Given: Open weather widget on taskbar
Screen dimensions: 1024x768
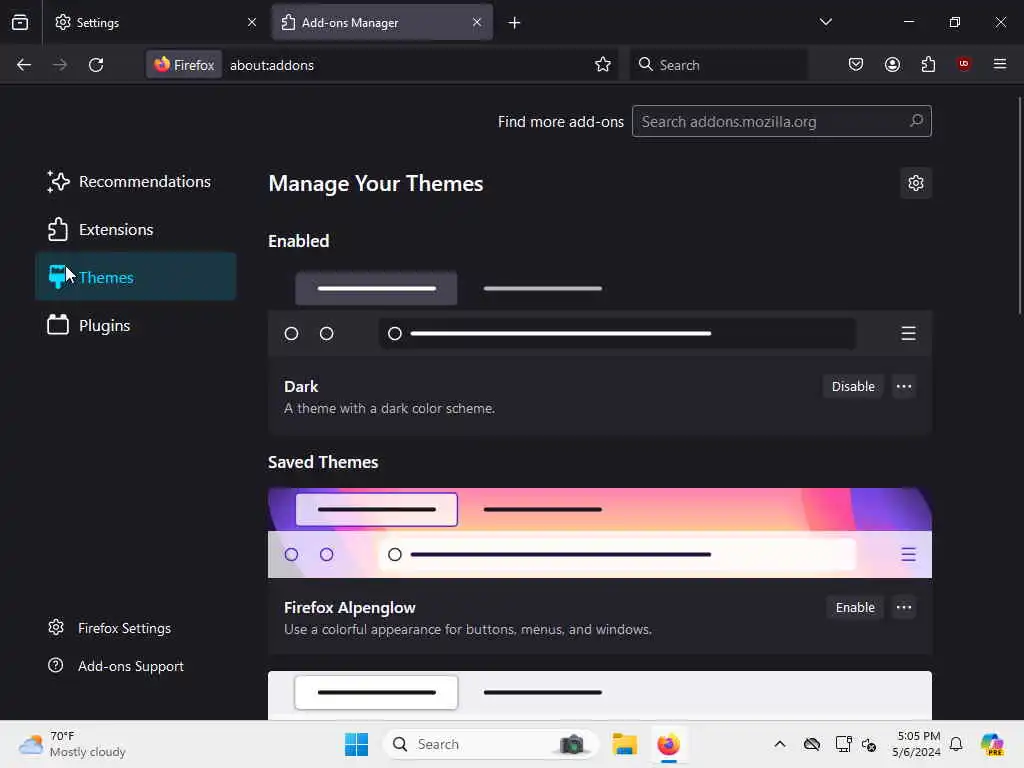Looking at the screenshot, I should (72, 744).
